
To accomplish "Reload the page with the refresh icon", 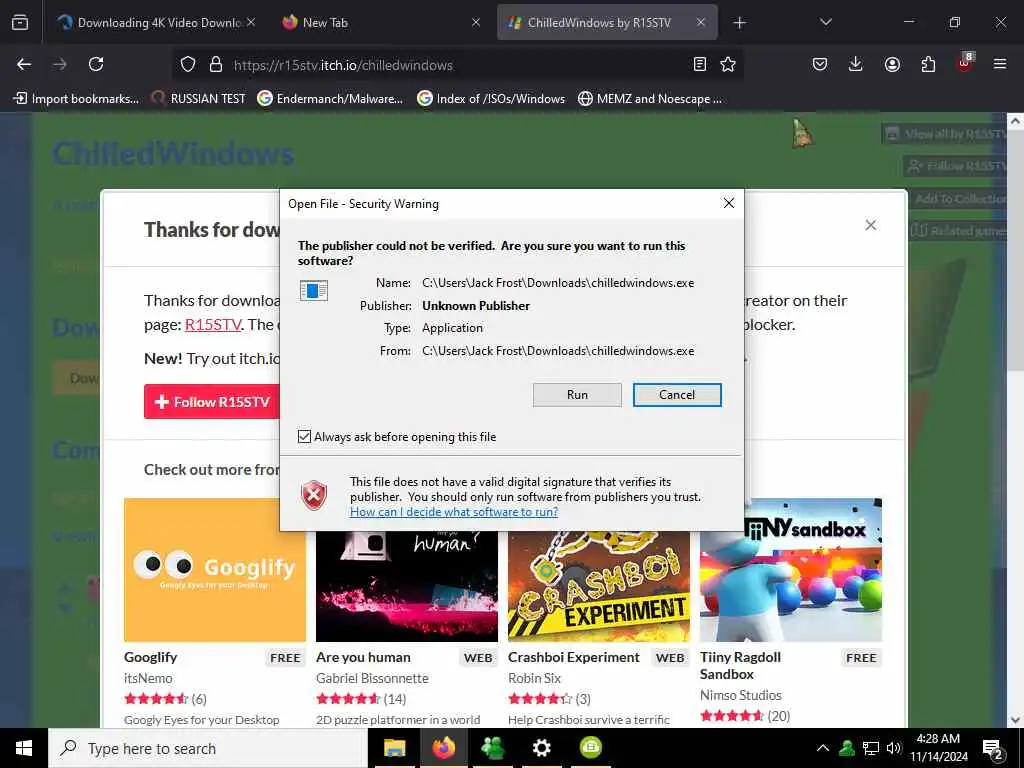I will tap(96, 64).
